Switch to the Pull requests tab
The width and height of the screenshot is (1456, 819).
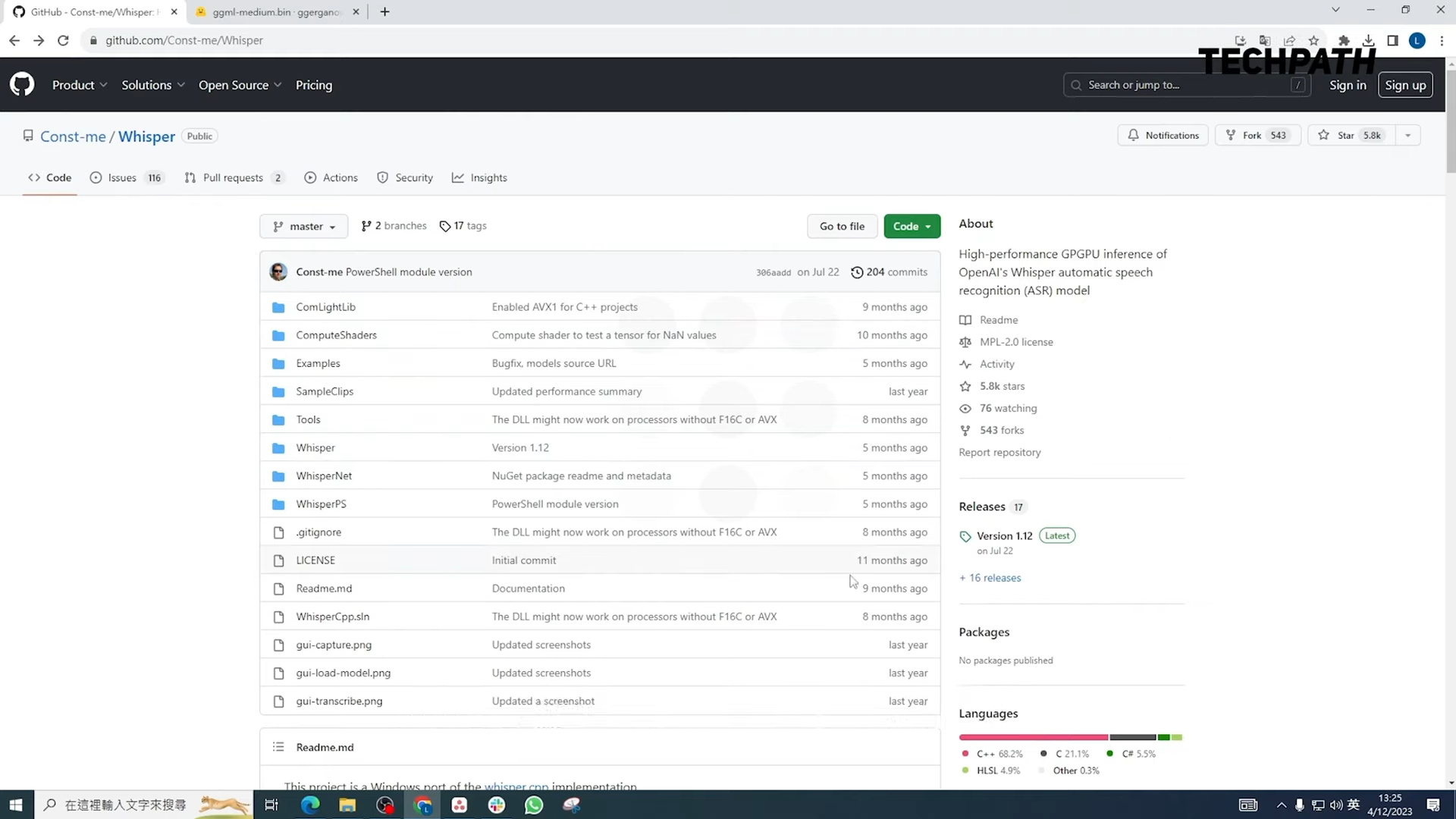234,177
